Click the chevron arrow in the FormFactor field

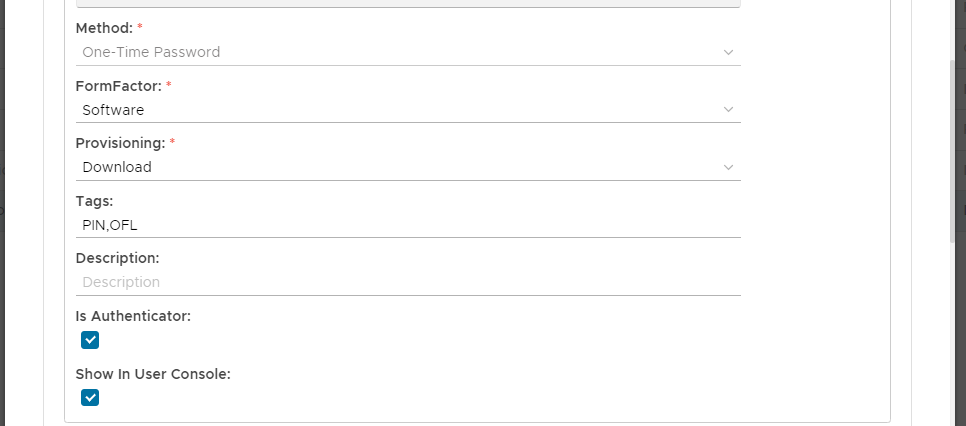coord(728,109)
